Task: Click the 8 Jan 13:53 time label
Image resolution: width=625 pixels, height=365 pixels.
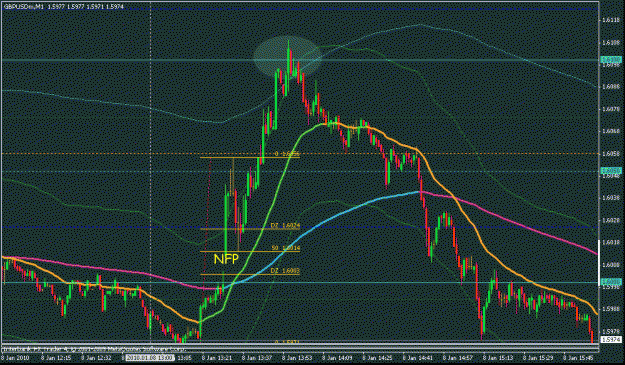Action: pos(297,358)
